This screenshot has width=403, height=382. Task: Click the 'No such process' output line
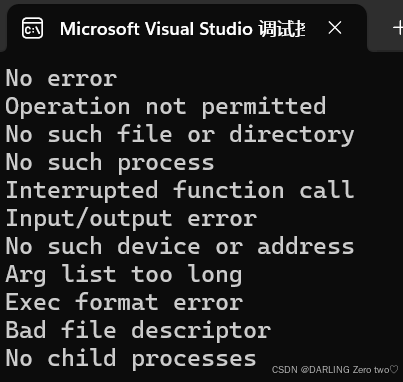coord(110,163)
